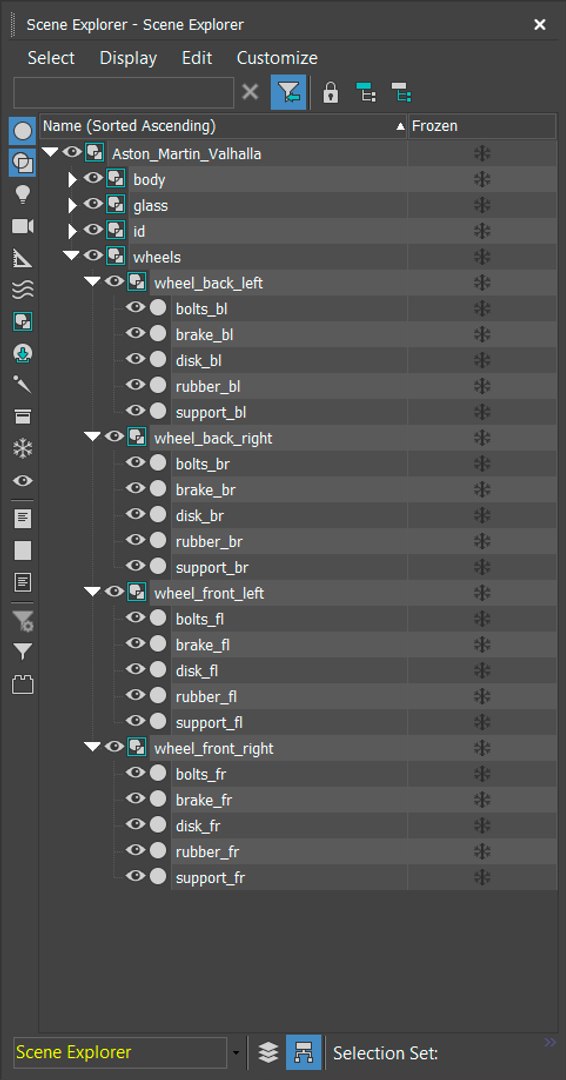Open the Customize menu
The image size is (566, 1080).
pyautogui.click(x=277, y=58)
